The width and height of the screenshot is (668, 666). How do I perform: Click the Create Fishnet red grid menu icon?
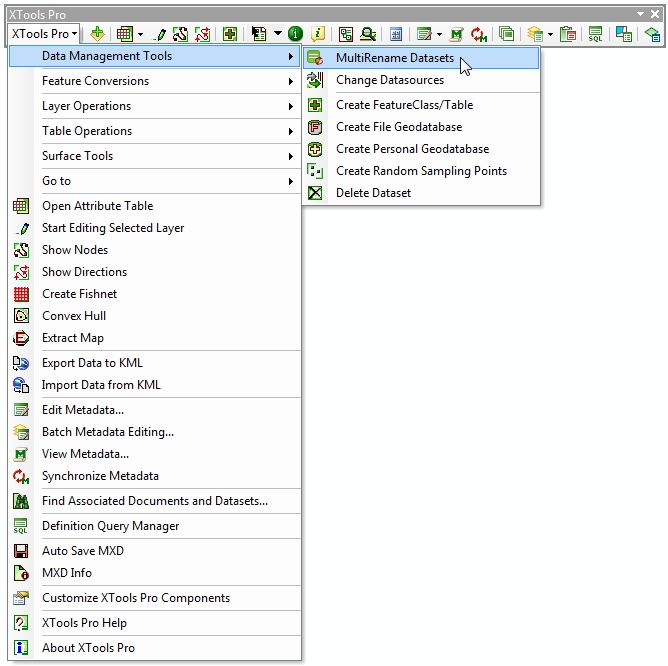tap(21, 294)
